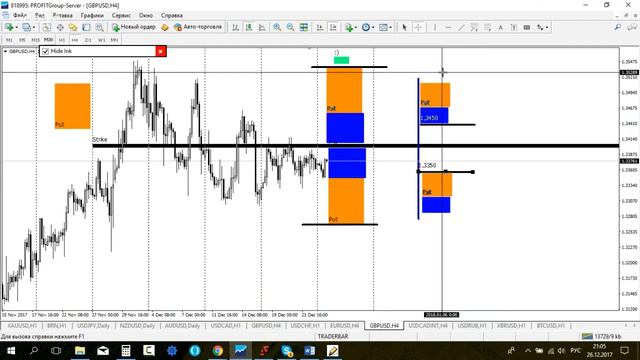Screen dimensions: 640x360
Task: Set timeframe to M1
Action: pos(9,40)
